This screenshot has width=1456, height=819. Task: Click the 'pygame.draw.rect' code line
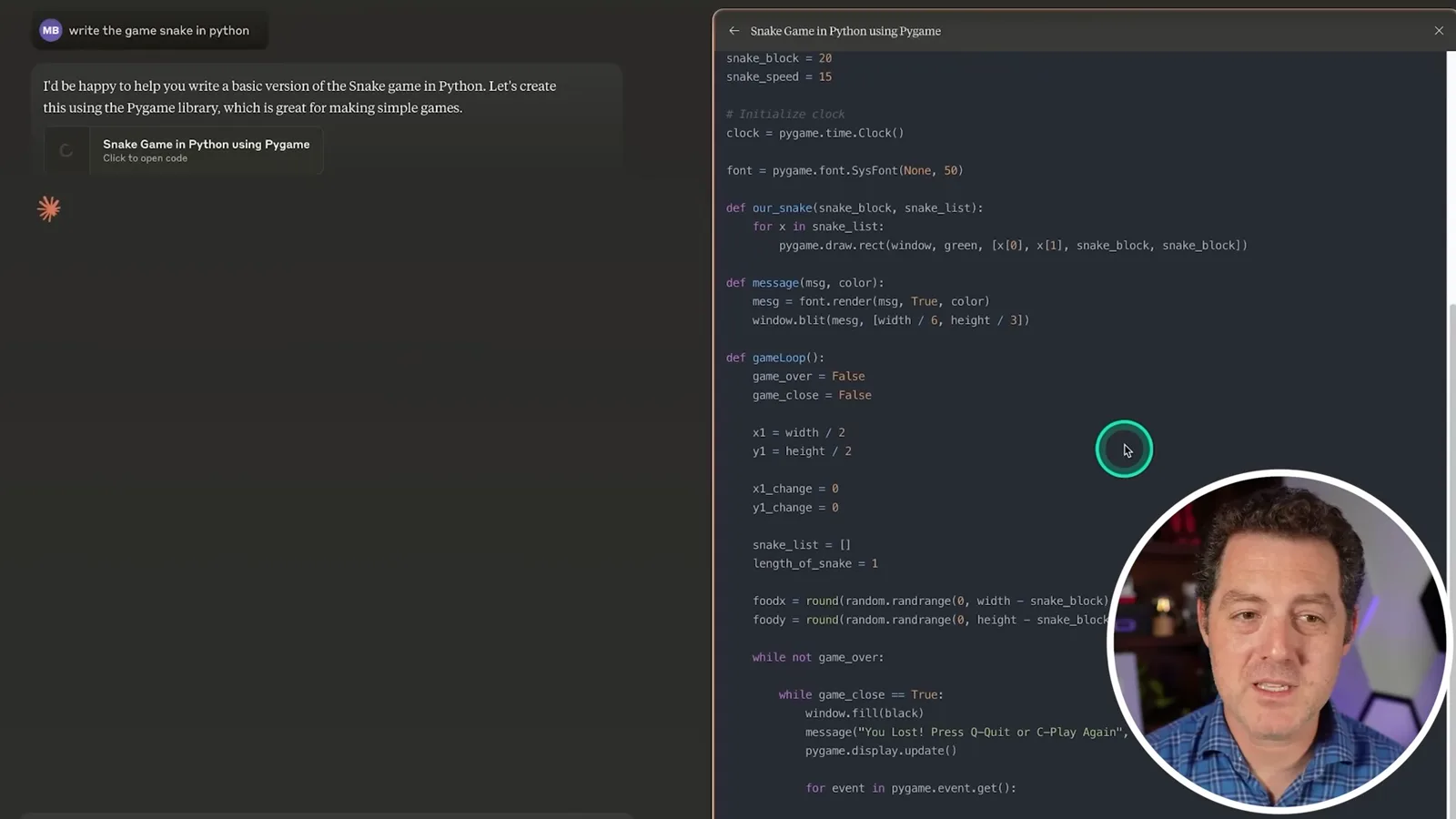click(1013, 245)
